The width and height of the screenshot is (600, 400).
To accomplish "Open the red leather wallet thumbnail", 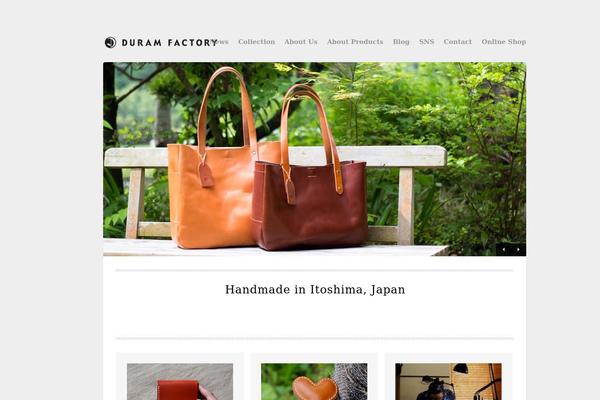I will [x=180, y=382].
